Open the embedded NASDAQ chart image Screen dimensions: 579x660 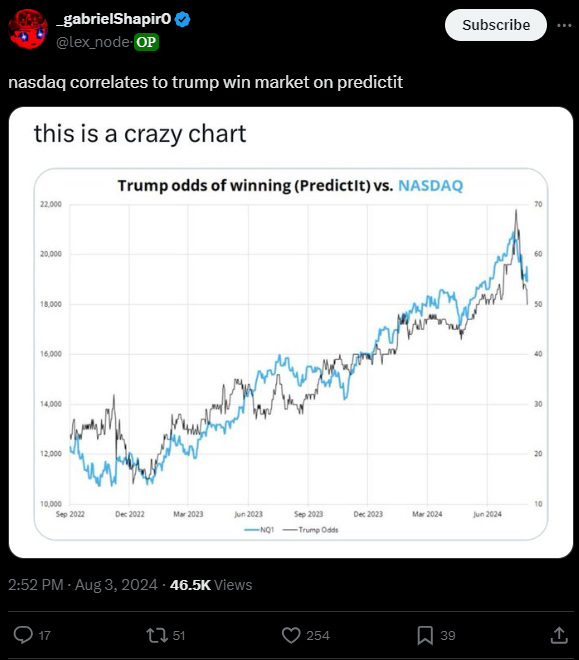tap(291, 333)
